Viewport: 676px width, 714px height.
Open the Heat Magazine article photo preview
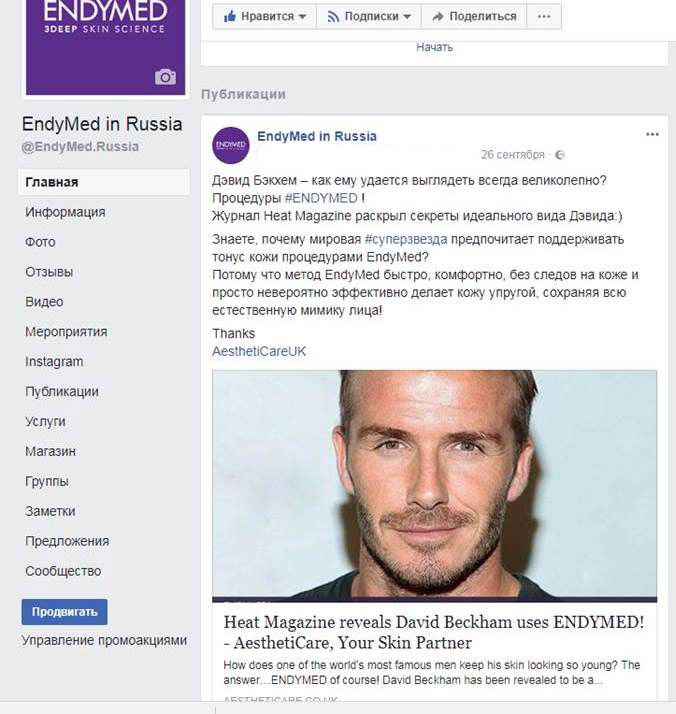click(434, 484)
